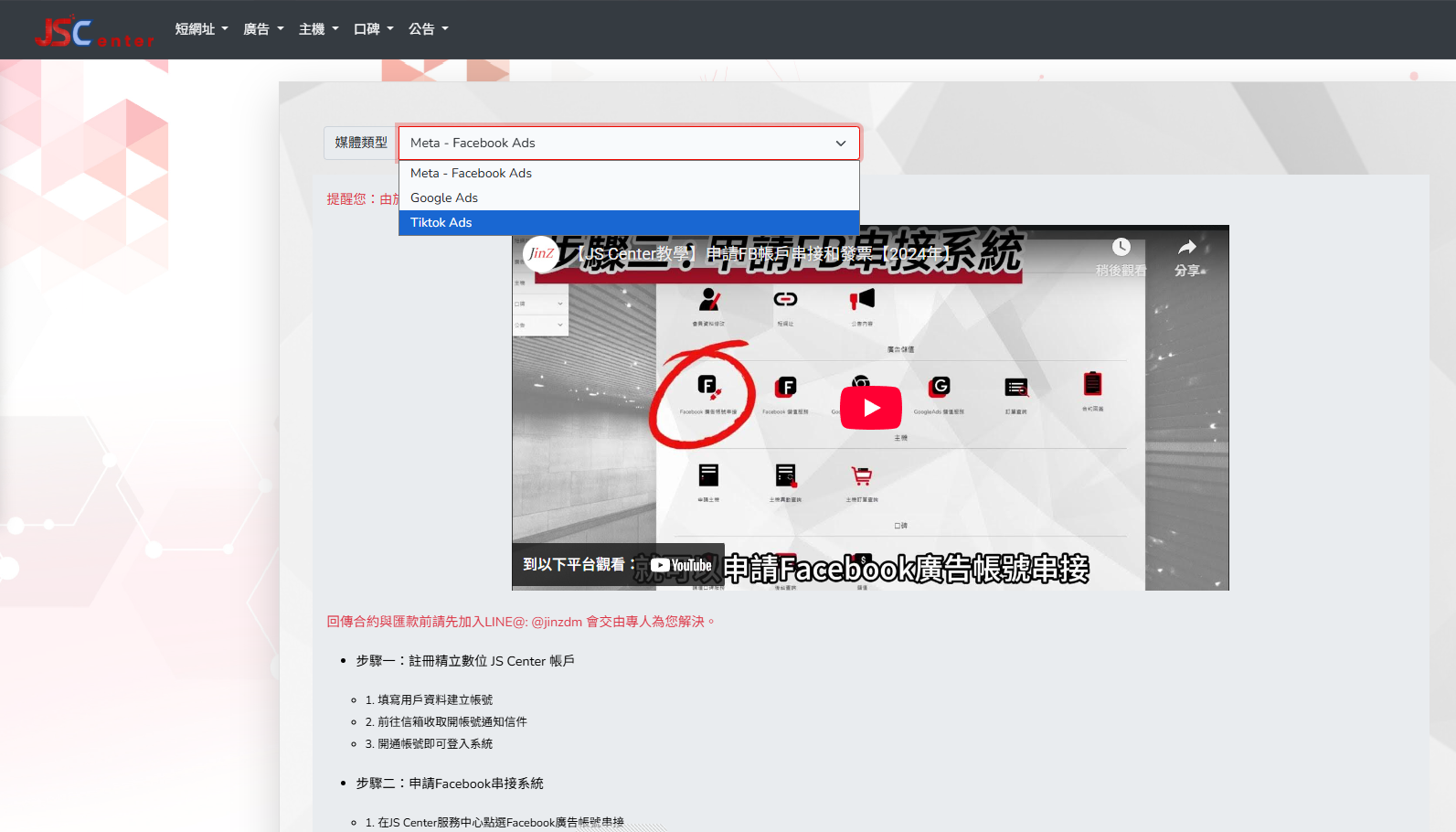Image resolution: width=1456 pixels, height=832 pixels.
Task: Expand the 主機 navigation dropdown
Action: click(318, 29)
